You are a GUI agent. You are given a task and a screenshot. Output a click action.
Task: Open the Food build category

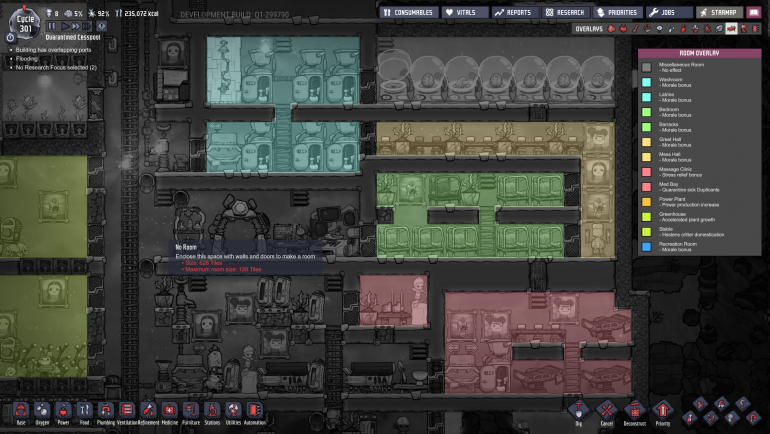tap(84, 410)
